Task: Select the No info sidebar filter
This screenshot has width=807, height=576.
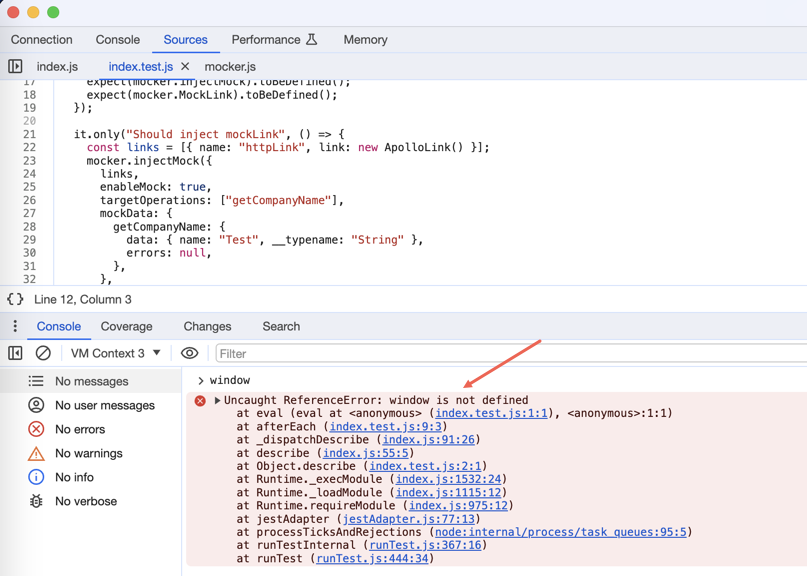Action: [91, 477]
